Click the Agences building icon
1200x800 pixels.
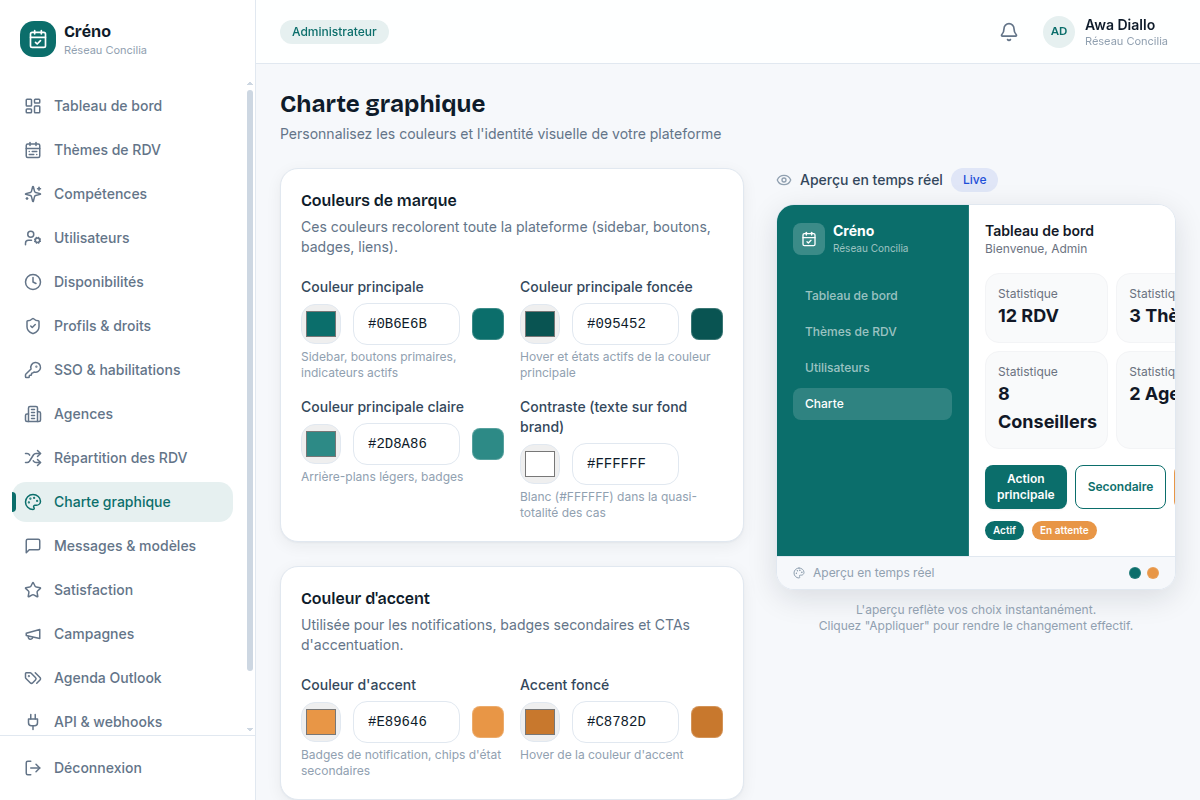[x=33, y=414]
